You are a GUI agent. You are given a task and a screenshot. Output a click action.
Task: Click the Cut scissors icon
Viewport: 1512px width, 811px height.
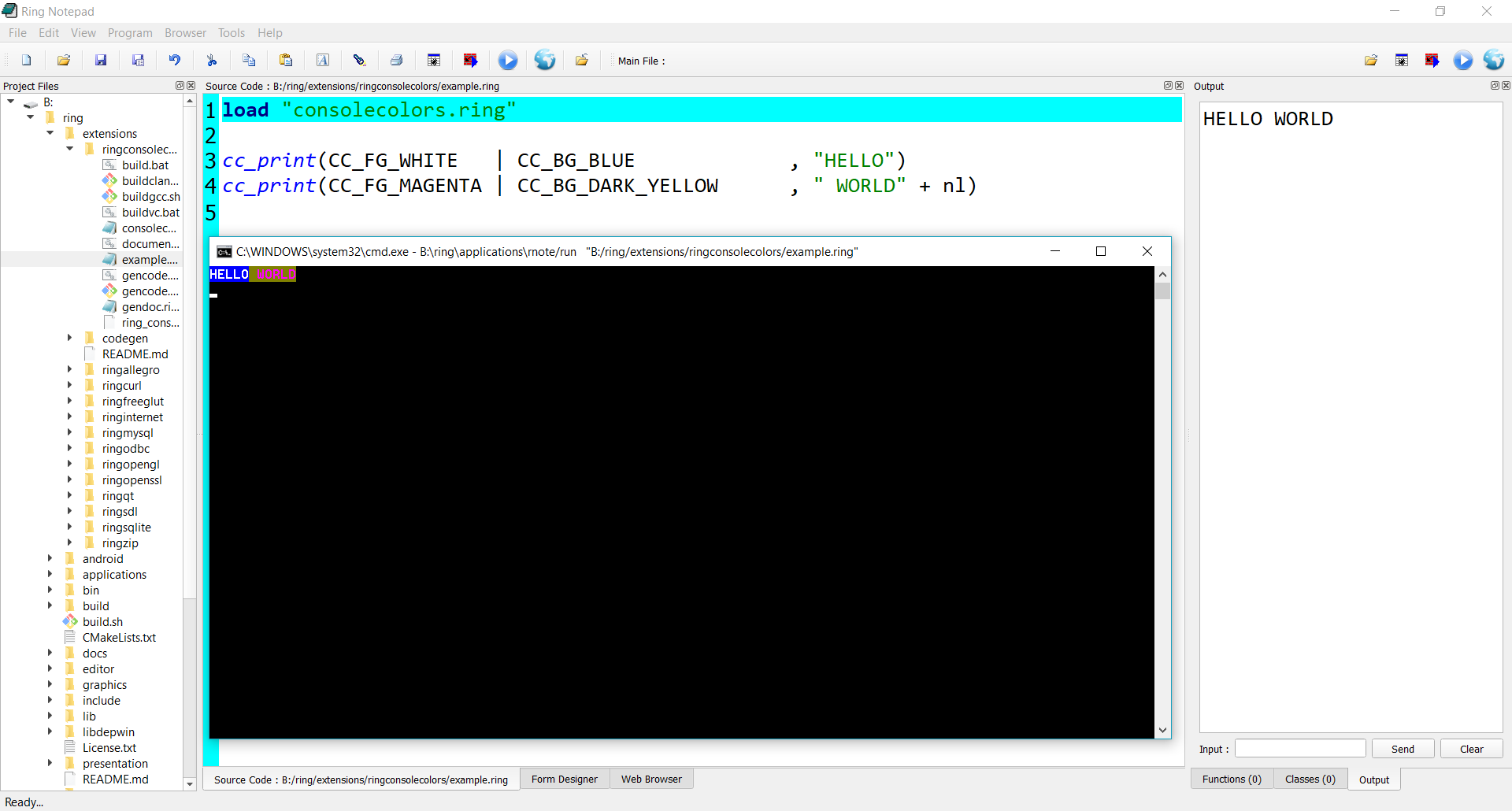click(x=212, y=61)
